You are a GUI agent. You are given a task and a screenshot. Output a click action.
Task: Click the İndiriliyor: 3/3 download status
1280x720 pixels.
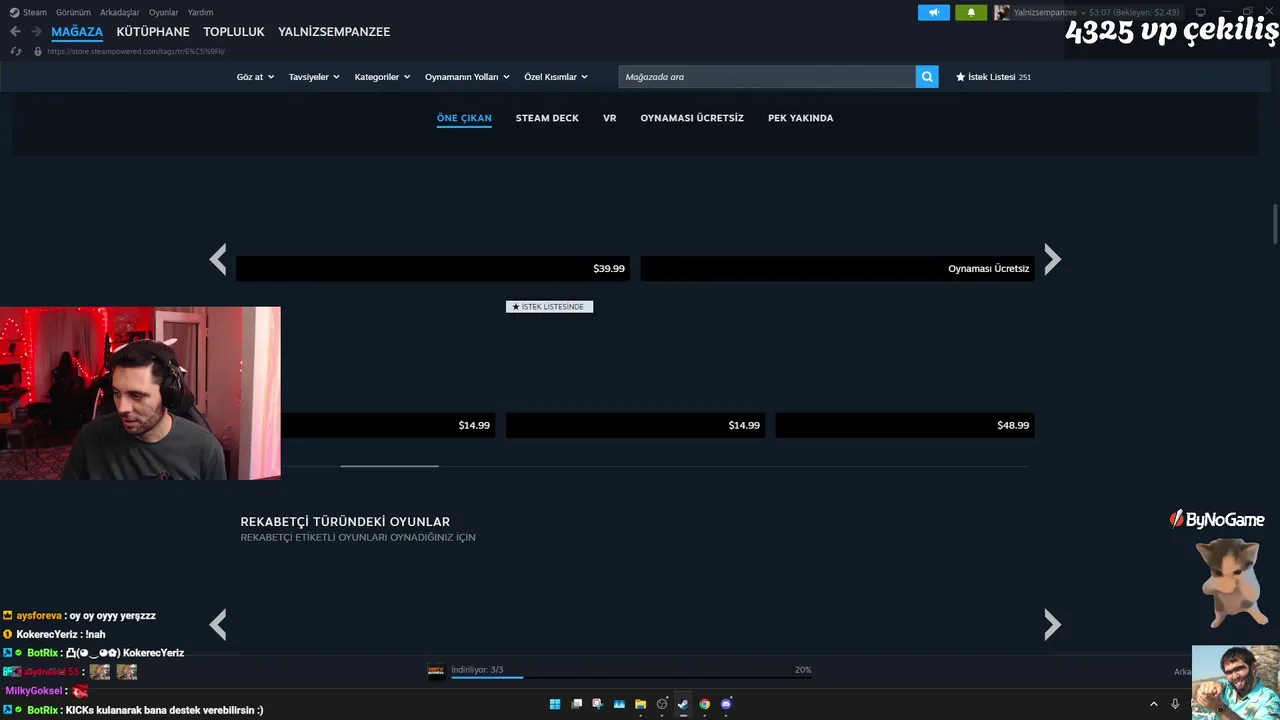pyautogui.click(x=477, y=670)
